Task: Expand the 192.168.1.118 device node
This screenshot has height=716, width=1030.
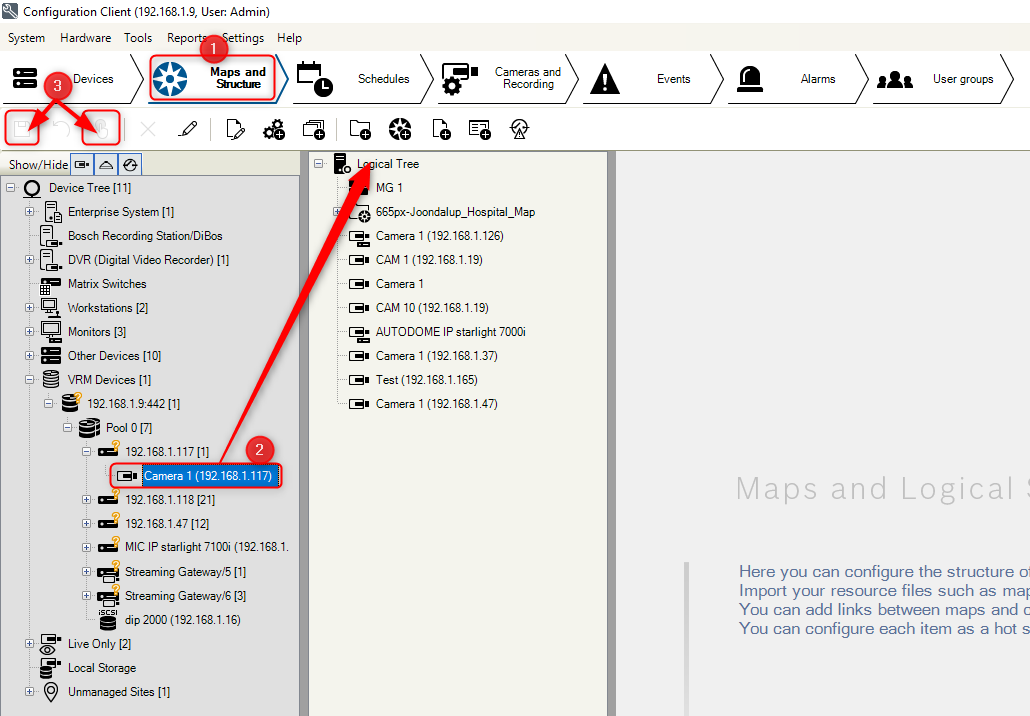Action: pos(87,500)
